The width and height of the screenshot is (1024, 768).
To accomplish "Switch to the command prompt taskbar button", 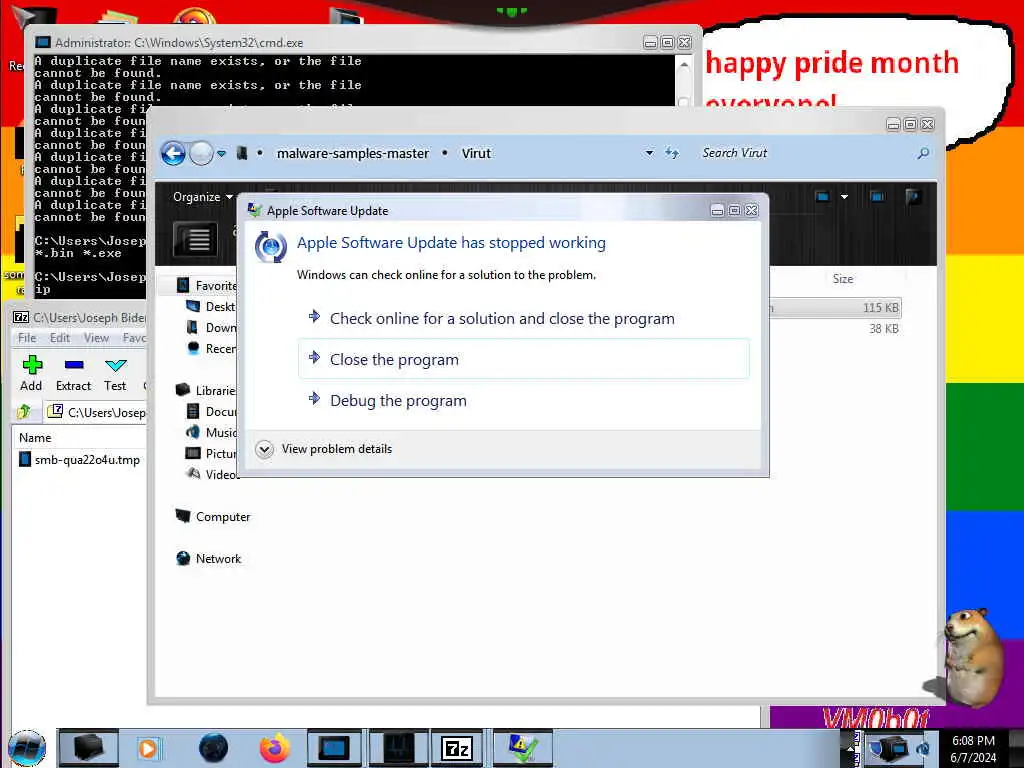I will (x=398, y=748).
